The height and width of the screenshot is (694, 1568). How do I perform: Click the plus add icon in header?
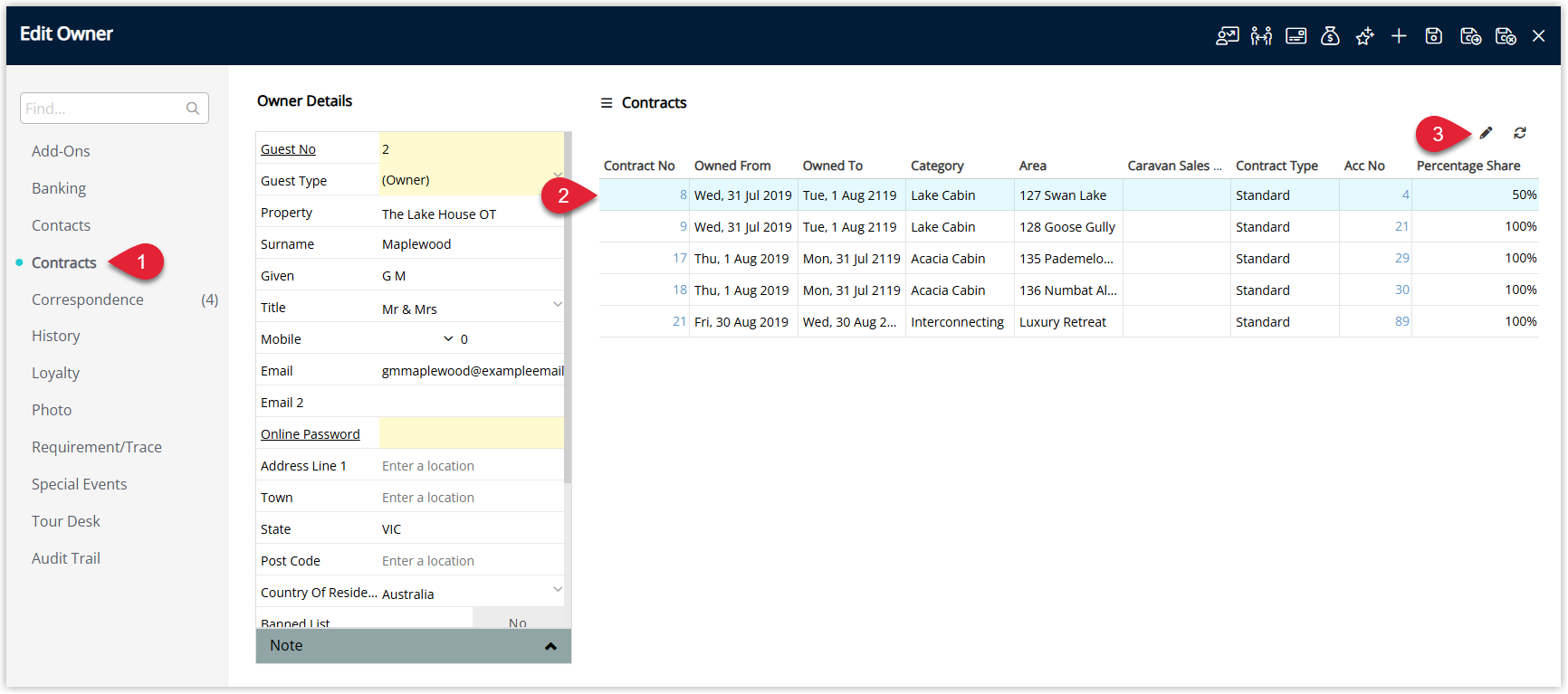(1399, 36)
